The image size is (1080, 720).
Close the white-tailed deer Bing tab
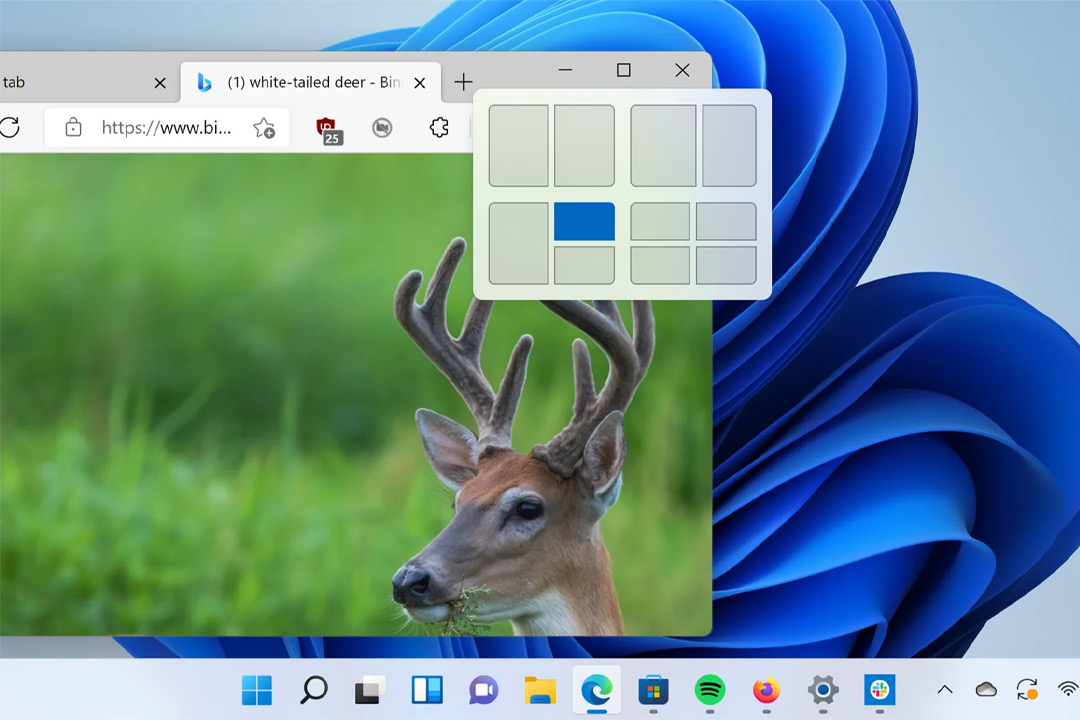coord(419,83)
